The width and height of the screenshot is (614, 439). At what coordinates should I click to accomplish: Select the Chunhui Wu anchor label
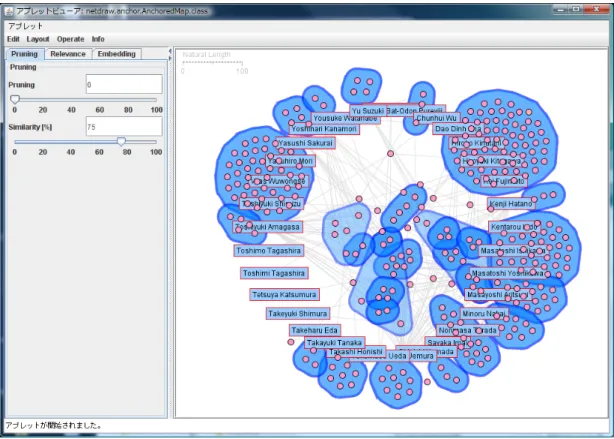click(x=436, y=118)
